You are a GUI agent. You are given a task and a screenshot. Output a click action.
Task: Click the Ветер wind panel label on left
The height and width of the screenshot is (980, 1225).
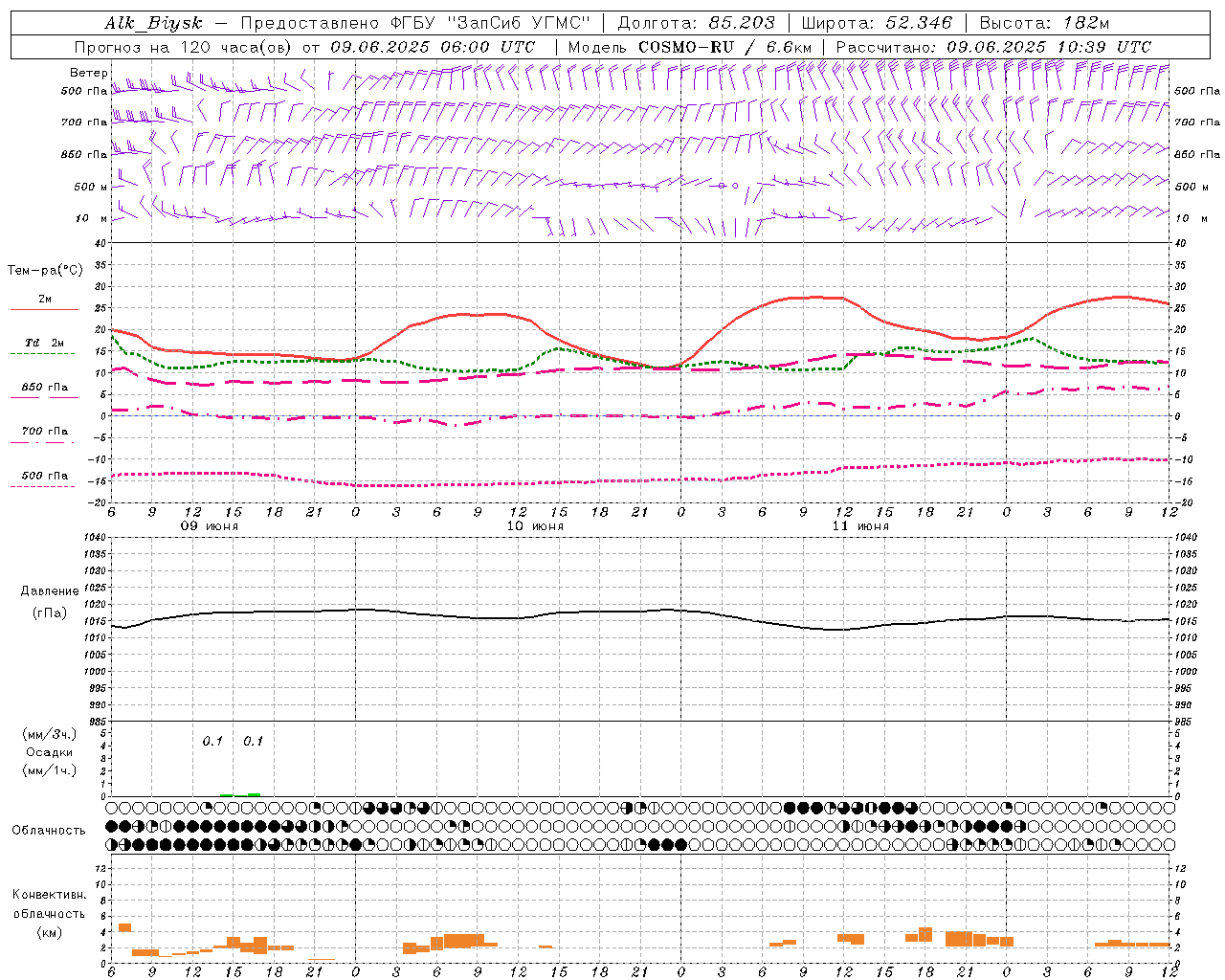coord(87,73)
